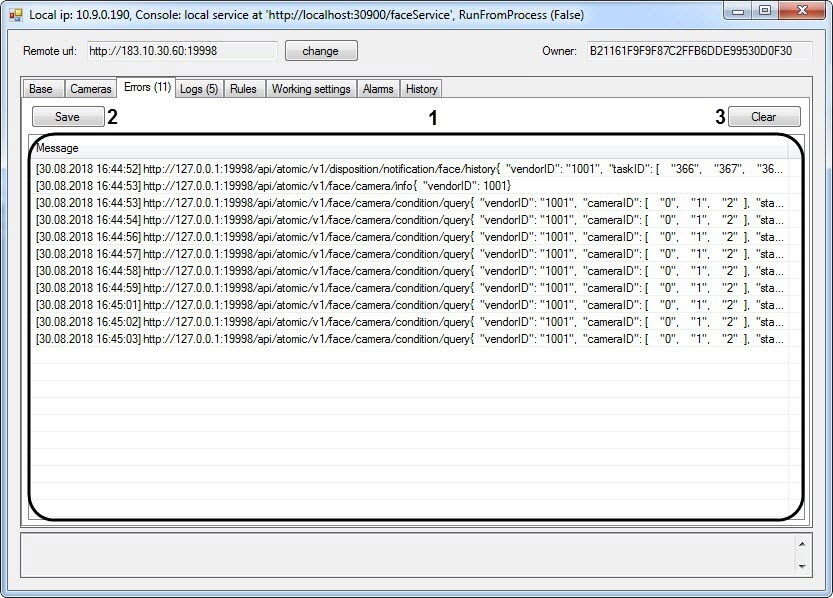The height and width of the screenshot is (598, 833).
Task: Go to the Alarms tab
Action: (x=378, y=89)
